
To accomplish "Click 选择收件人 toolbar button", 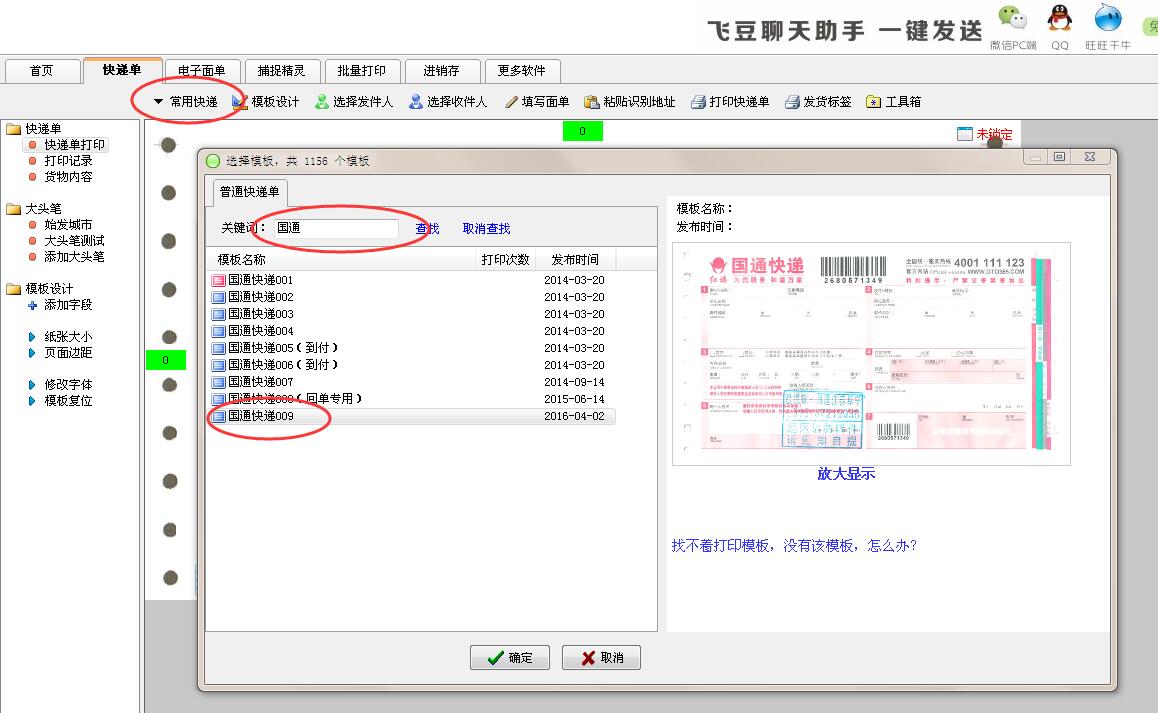I will click(x=448, y=102).
